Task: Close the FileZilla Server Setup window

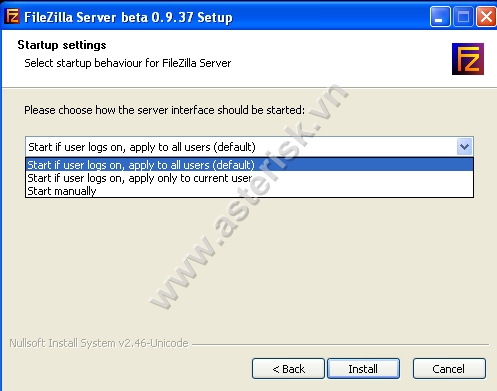Action: point(486,17)
